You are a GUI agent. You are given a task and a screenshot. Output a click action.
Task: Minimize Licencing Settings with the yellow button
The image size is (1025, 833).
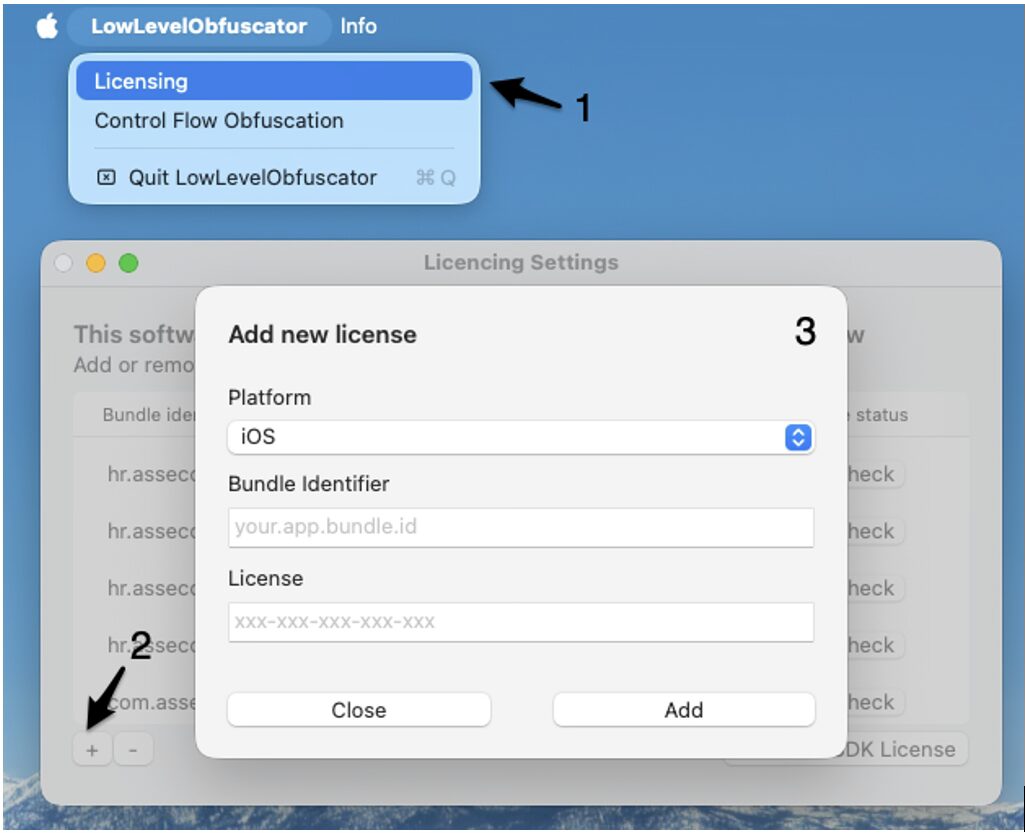click(x=96, y=264)
